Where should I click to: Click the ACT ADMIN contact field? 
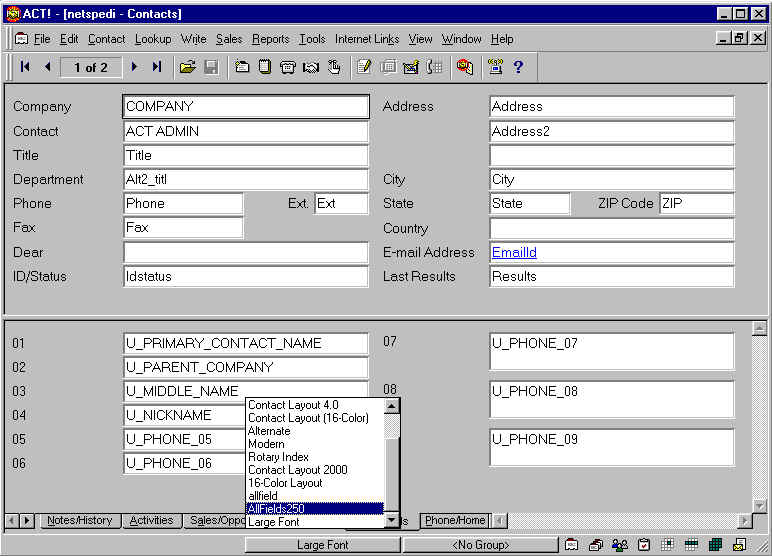click(246, 131)
